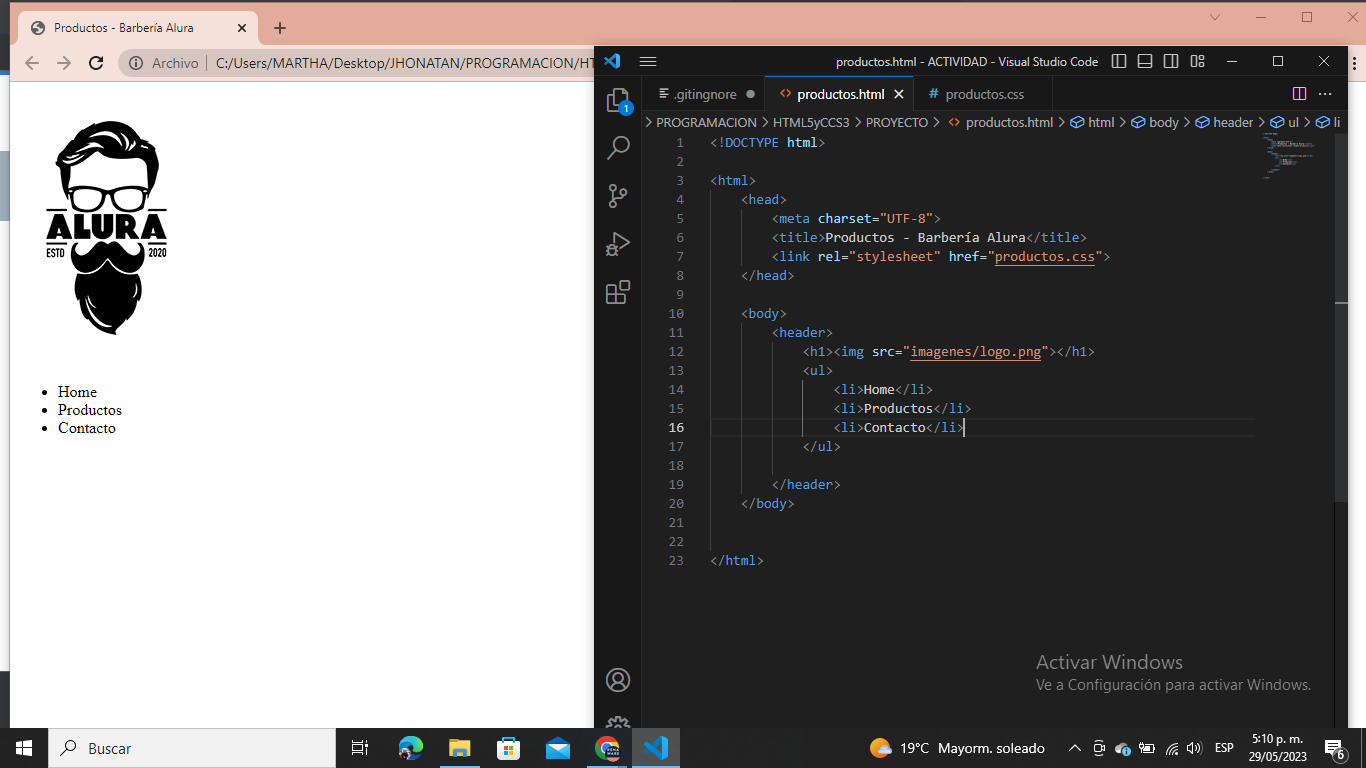Image resolution: width=1366 pixels, height=768 pixels.
Task: Split the editor to the right
Action: coord(1299,94)
